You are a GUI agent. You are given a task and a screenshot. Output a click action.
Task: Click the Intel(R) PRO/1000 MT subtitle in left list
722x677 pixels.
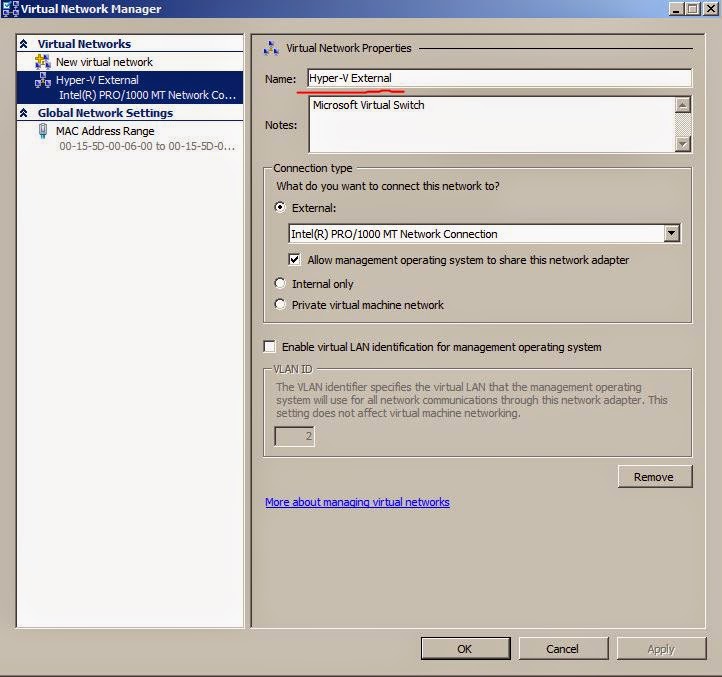(147, 95)
